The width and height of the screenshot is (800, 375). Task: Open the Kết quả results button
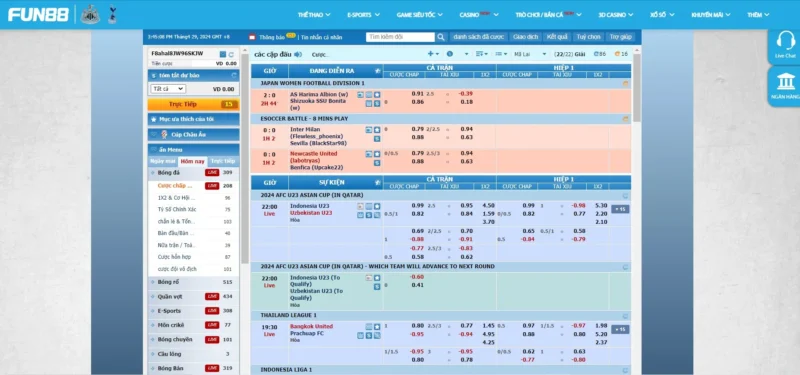[x=557, y=37]
